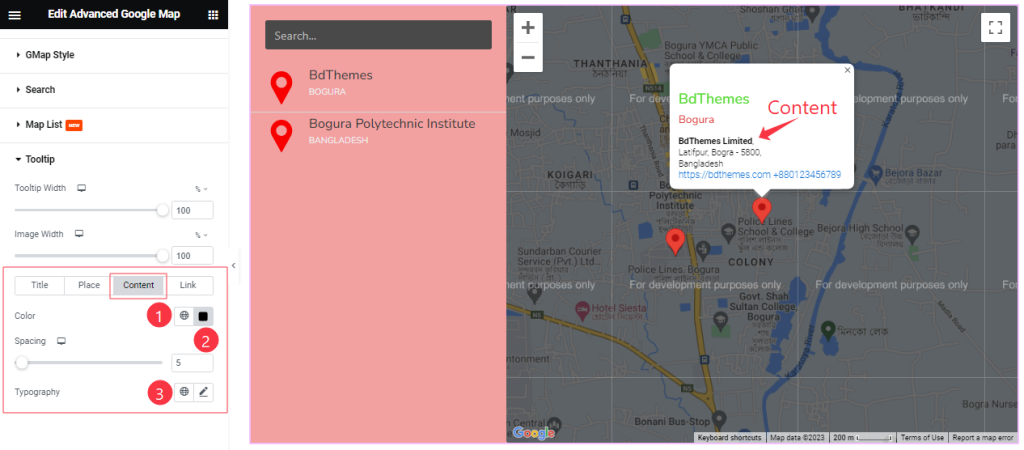The width and height of the screenshot is (1024, 450).
Task: Open the hamburger menu in Elementor header
Action: (14, 15)
